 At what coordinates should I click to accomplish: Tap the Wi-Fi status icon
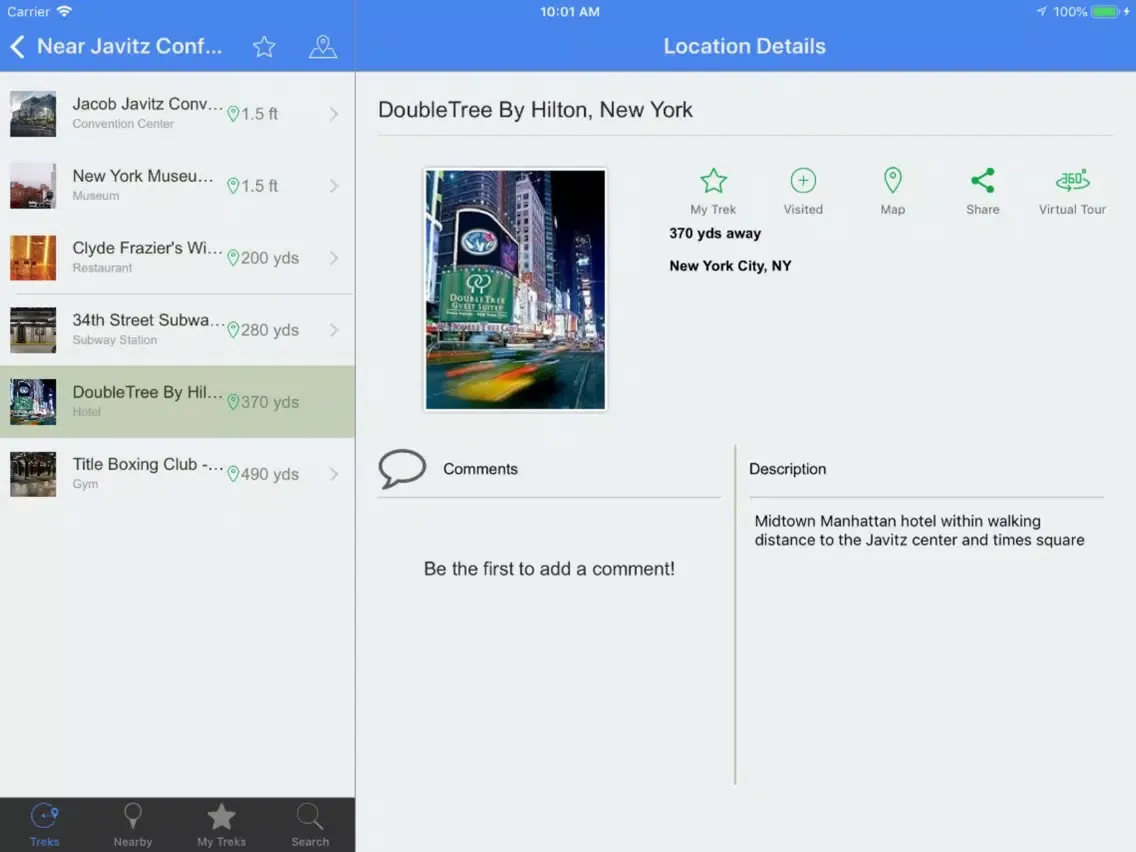pyautogui.click(x=64, y=12)
